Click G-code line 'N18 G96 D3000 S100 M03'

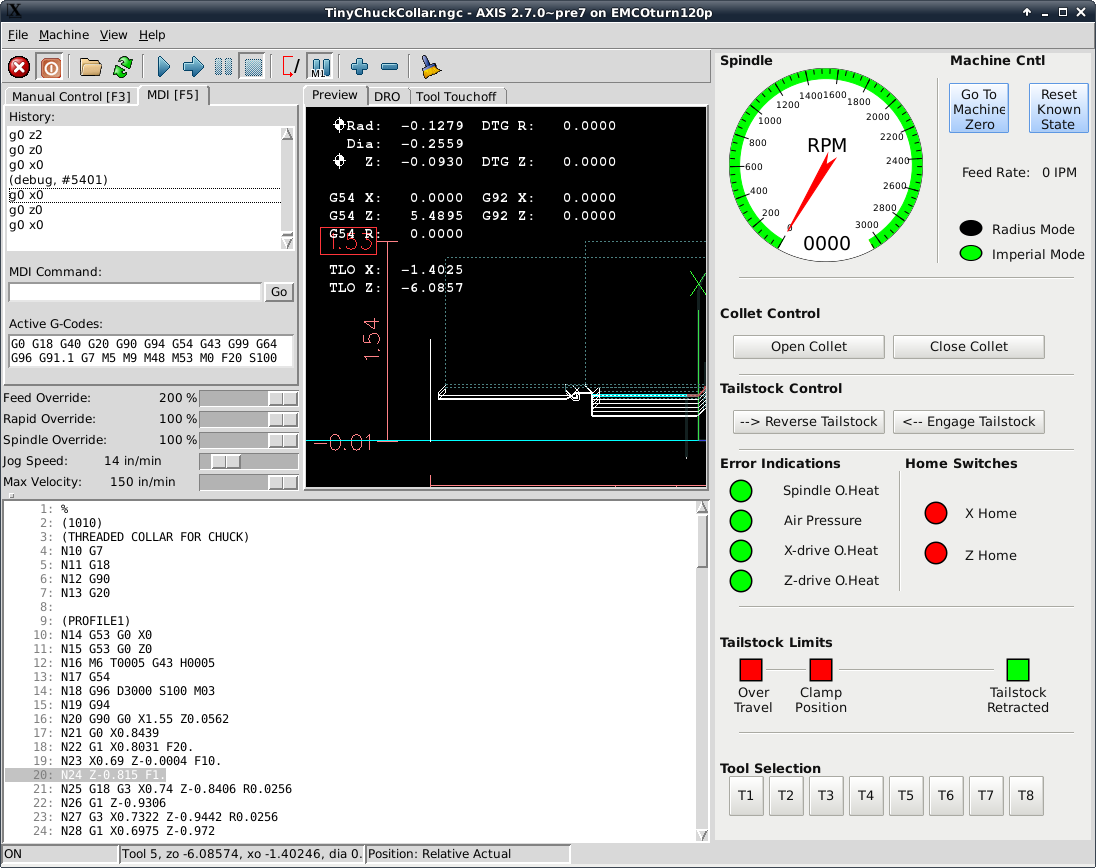pyautogui.click(x=138, y=690)
